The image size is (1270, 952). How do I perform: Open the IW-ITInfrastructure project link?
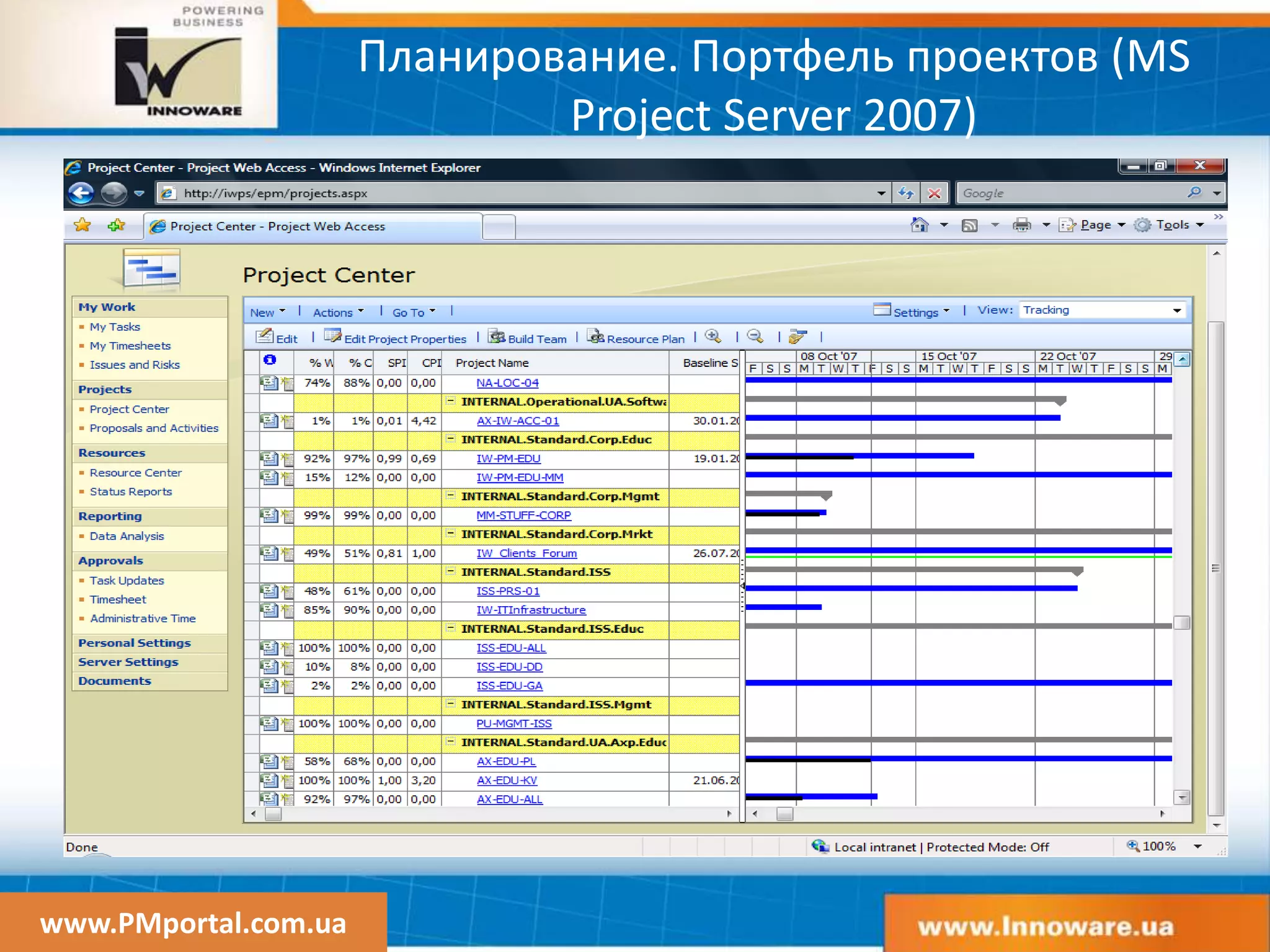(531, 610)
